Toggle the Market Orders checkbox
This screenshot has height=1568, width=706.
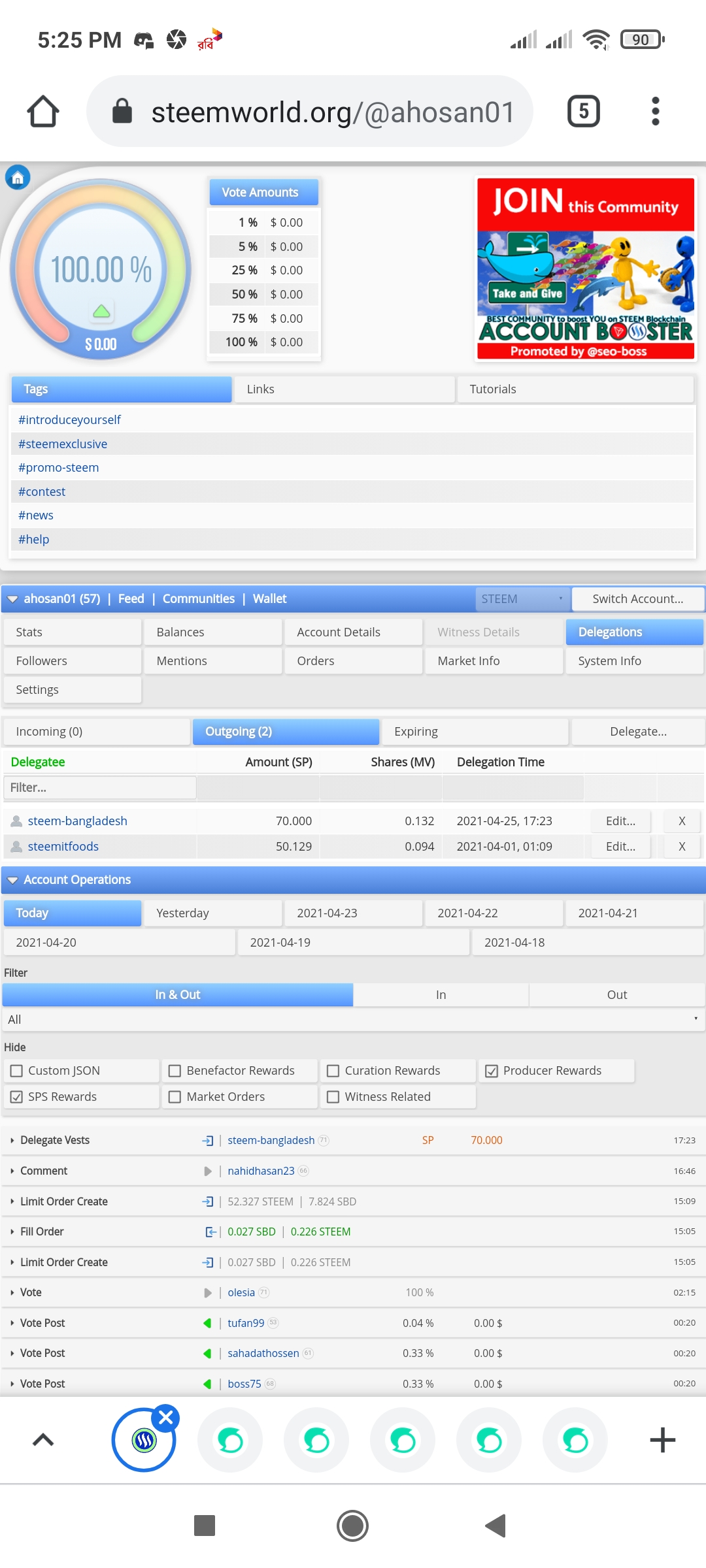175,1097
